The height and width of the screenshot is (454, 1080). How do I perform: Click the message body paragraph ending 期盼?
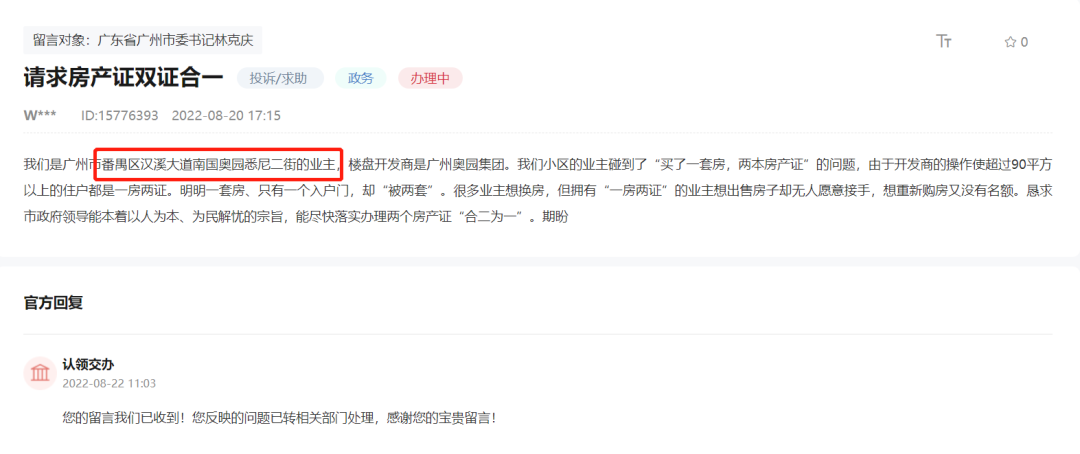point(538,192)
